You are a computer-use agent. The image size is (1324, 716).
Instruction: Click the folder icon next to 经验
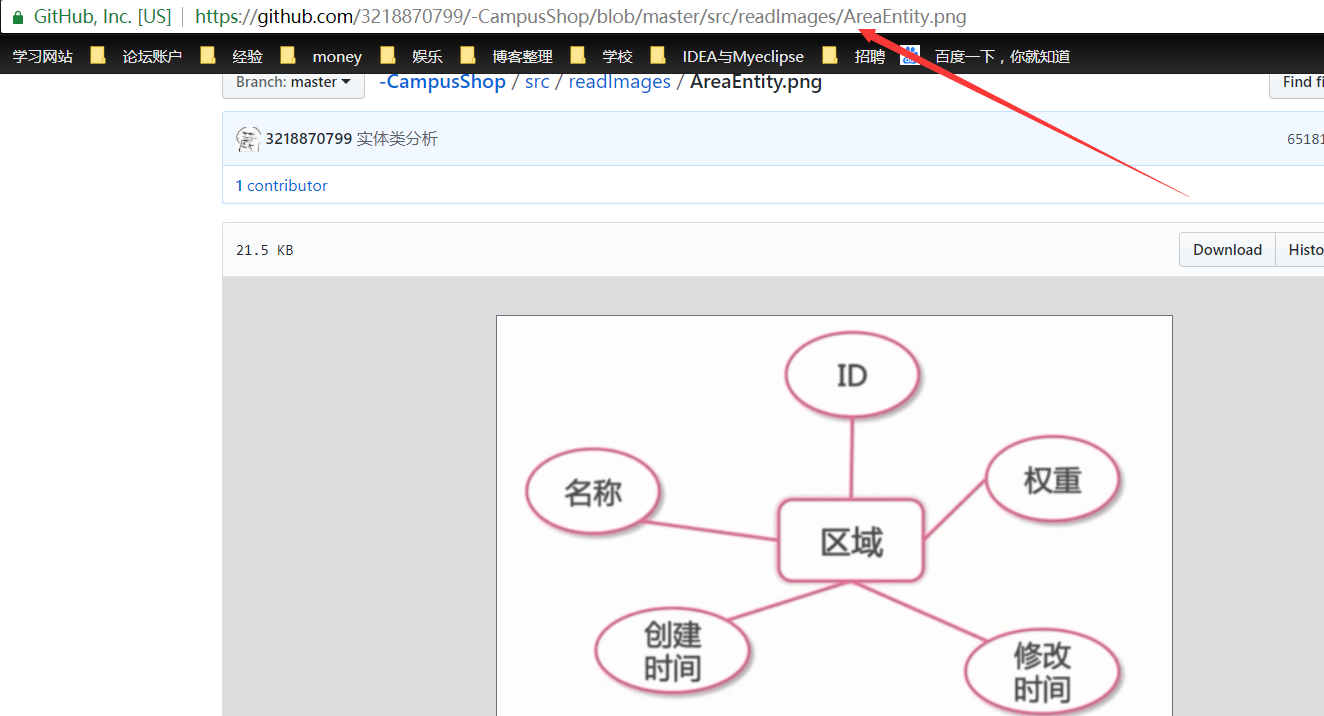pyautogui.click(x=206, y=55)
